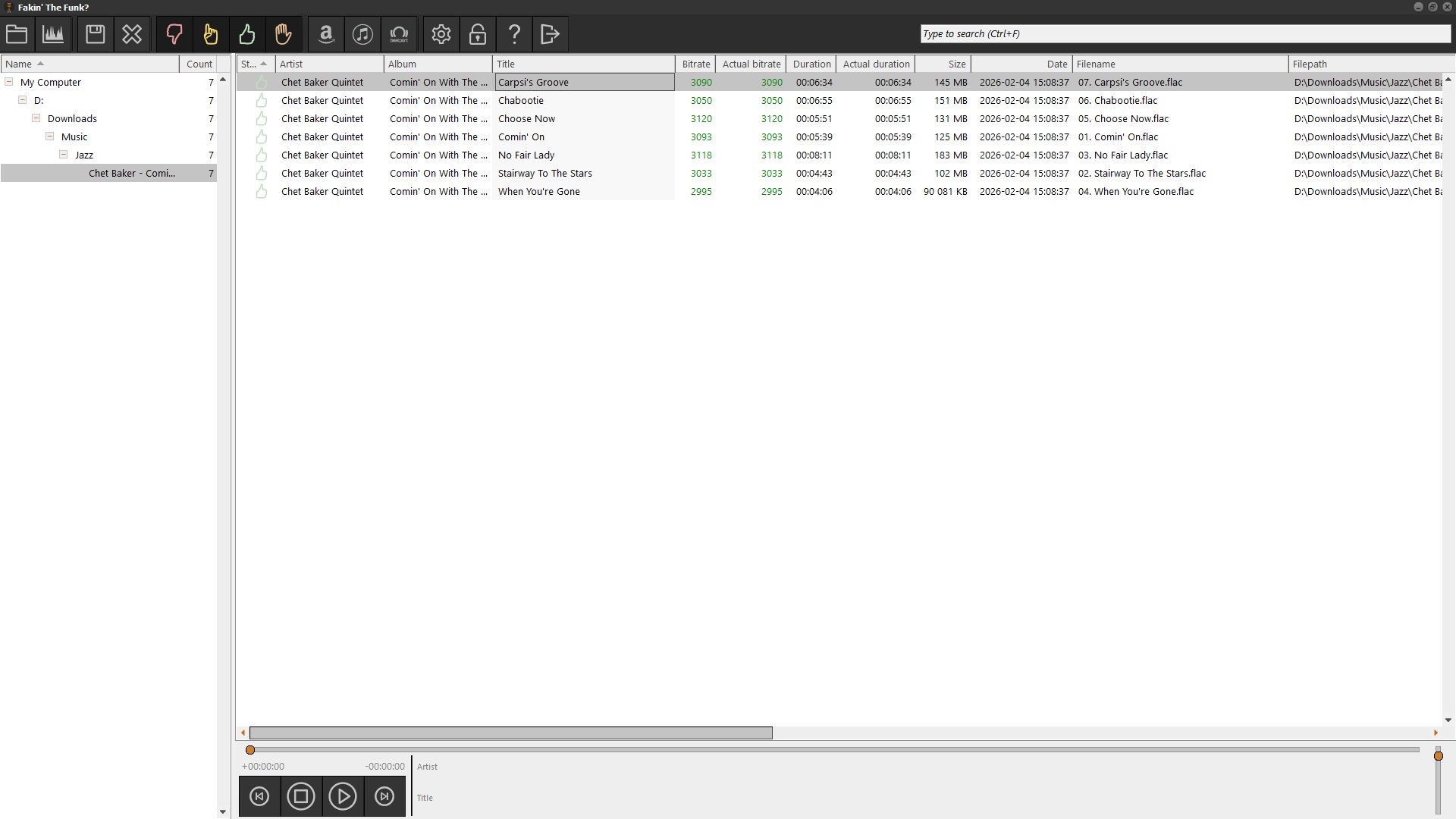
Task: Click filename 05. Choose Now.flac
Action: [x=1123, y=118]
